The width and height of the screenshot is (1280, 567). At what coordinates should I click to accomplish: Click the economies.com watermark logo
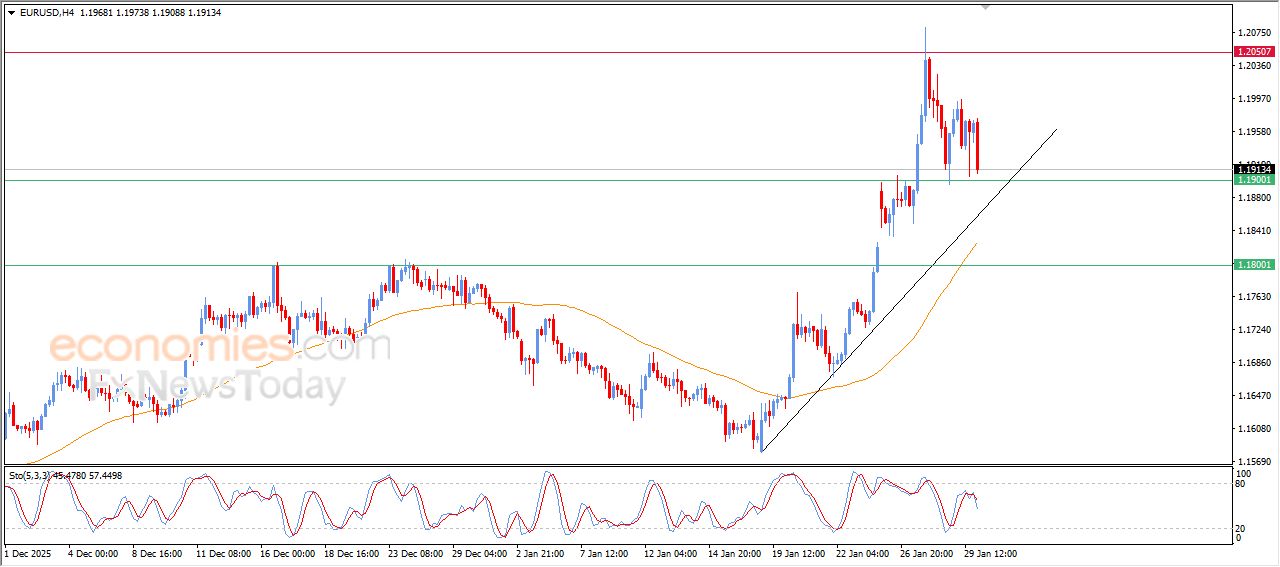coord(220,348)
